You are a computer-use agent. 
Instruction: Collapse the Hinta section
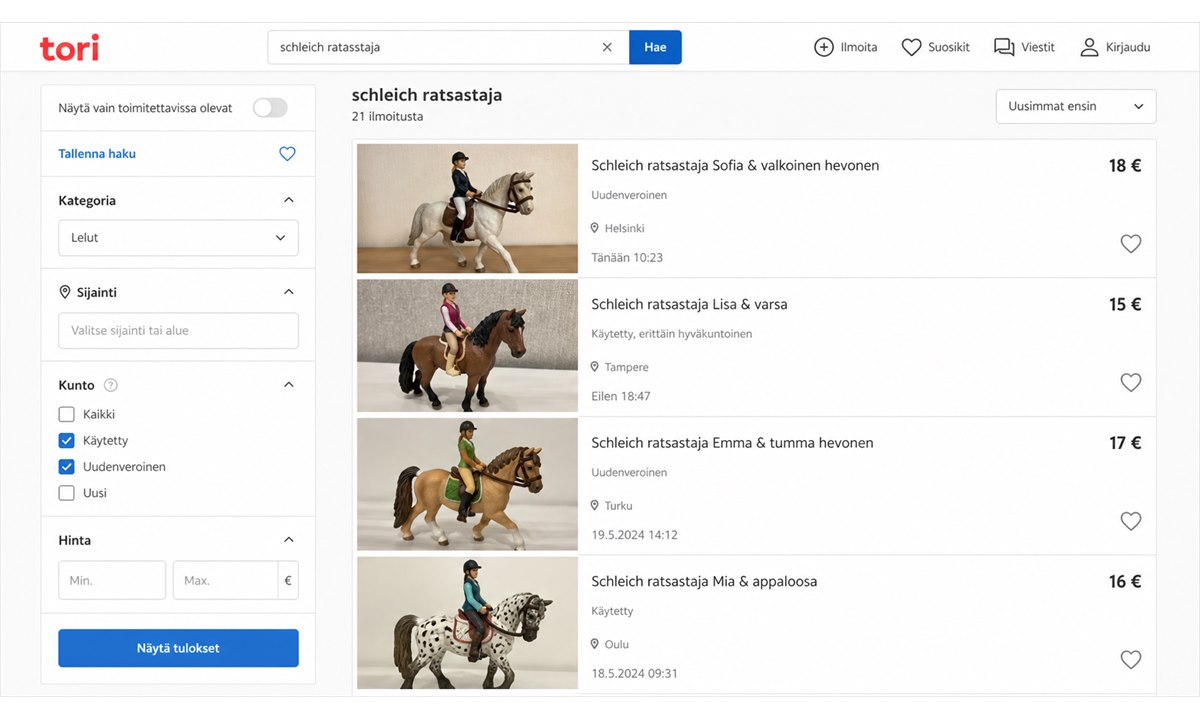[289, 540]
